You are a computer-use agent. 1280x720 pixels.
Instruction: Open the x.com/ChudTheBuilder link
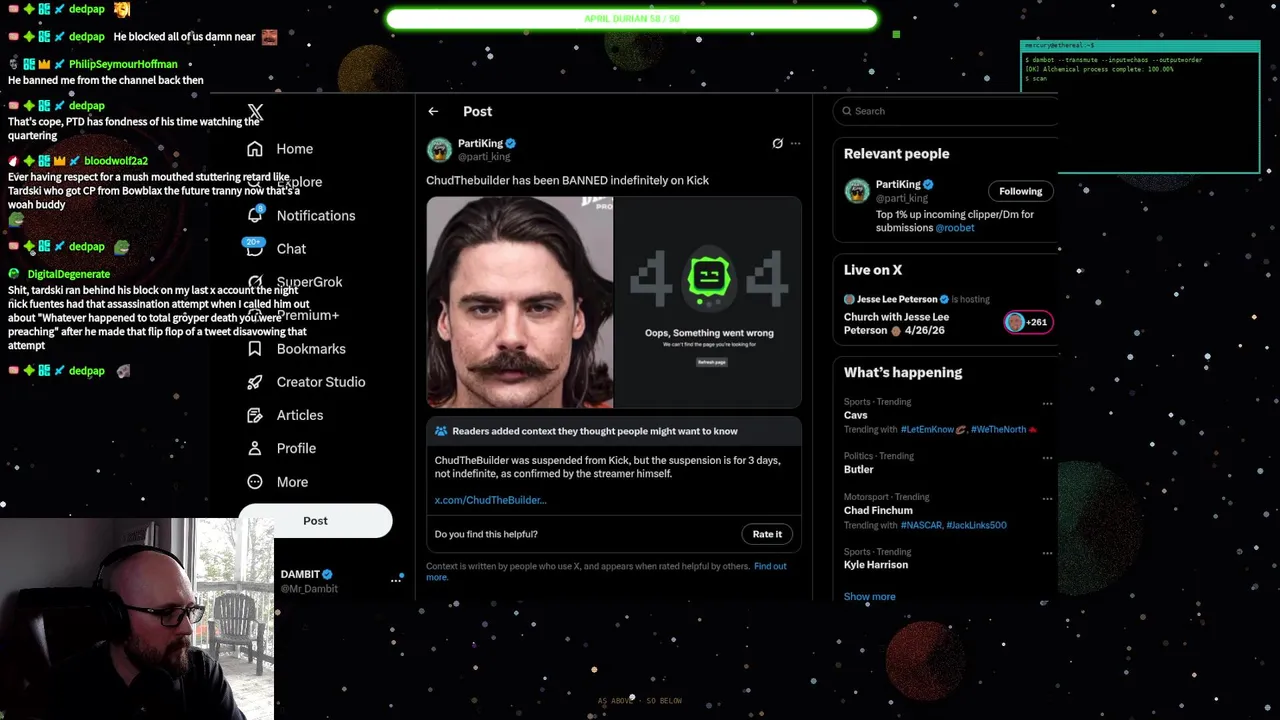(x=490, y=500)
